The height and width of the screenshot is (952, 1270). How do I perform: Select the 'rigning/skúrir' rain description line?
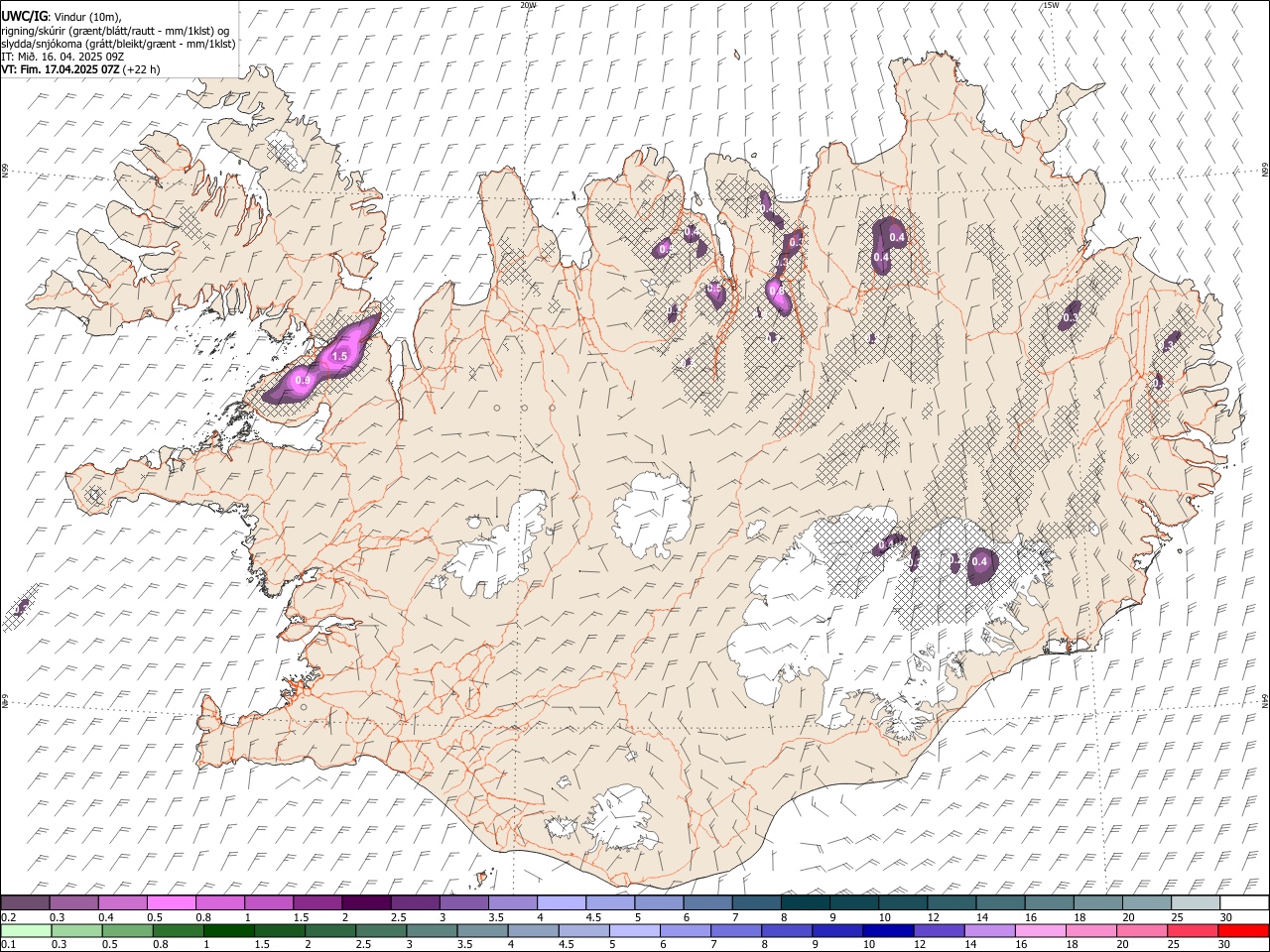coord(115,31)
